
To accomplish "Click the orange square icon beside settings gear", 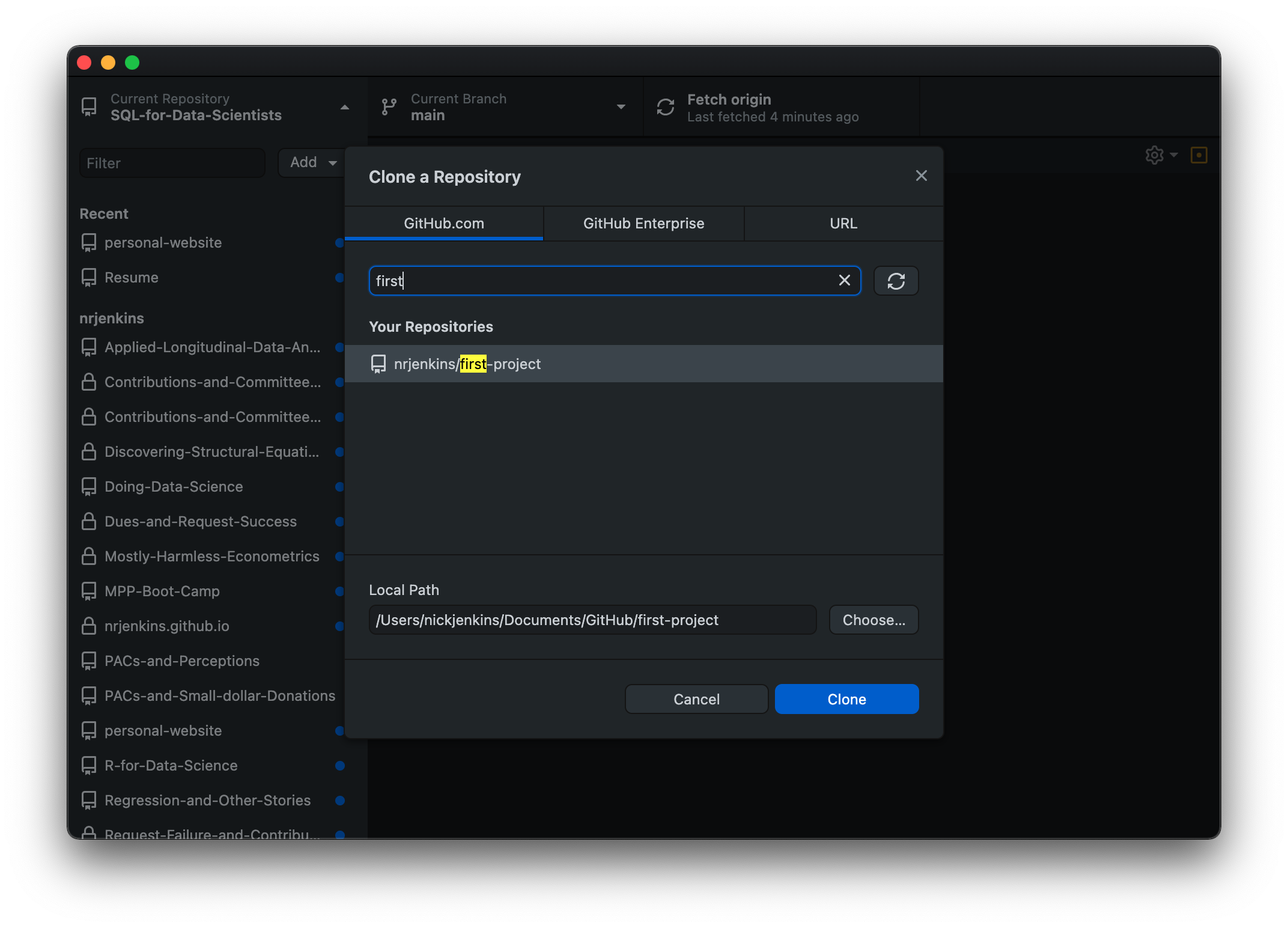I will (1199, 155).
